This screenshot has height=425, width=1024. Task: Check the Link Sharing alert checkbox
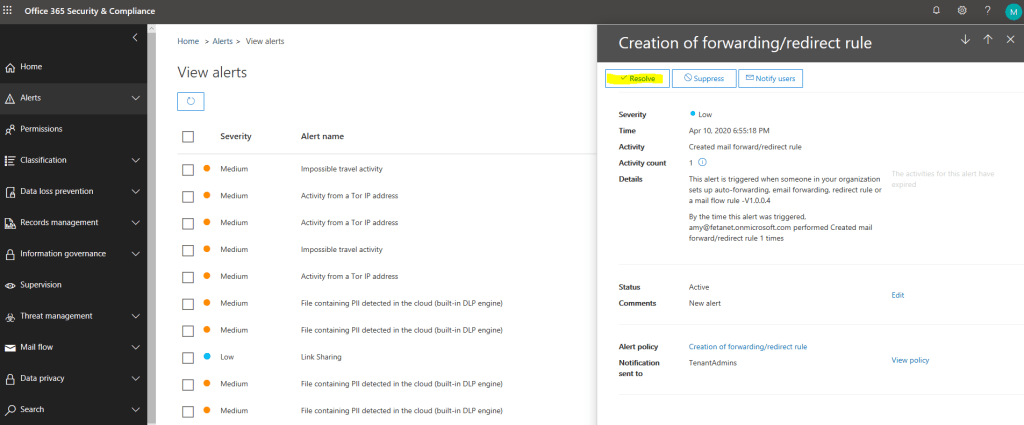click(188, 357)
